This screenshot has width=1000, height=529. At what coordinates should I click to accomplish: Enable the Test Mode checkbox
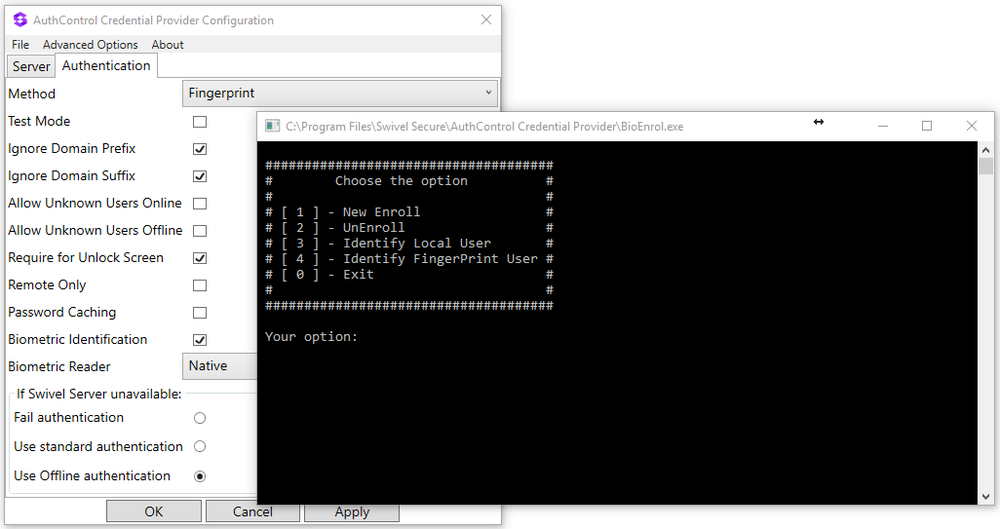(200, 122)
